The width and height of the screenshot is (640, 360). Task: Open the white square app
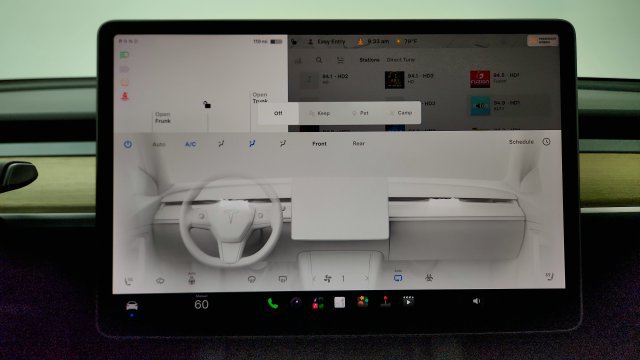(x=340, y=302)
